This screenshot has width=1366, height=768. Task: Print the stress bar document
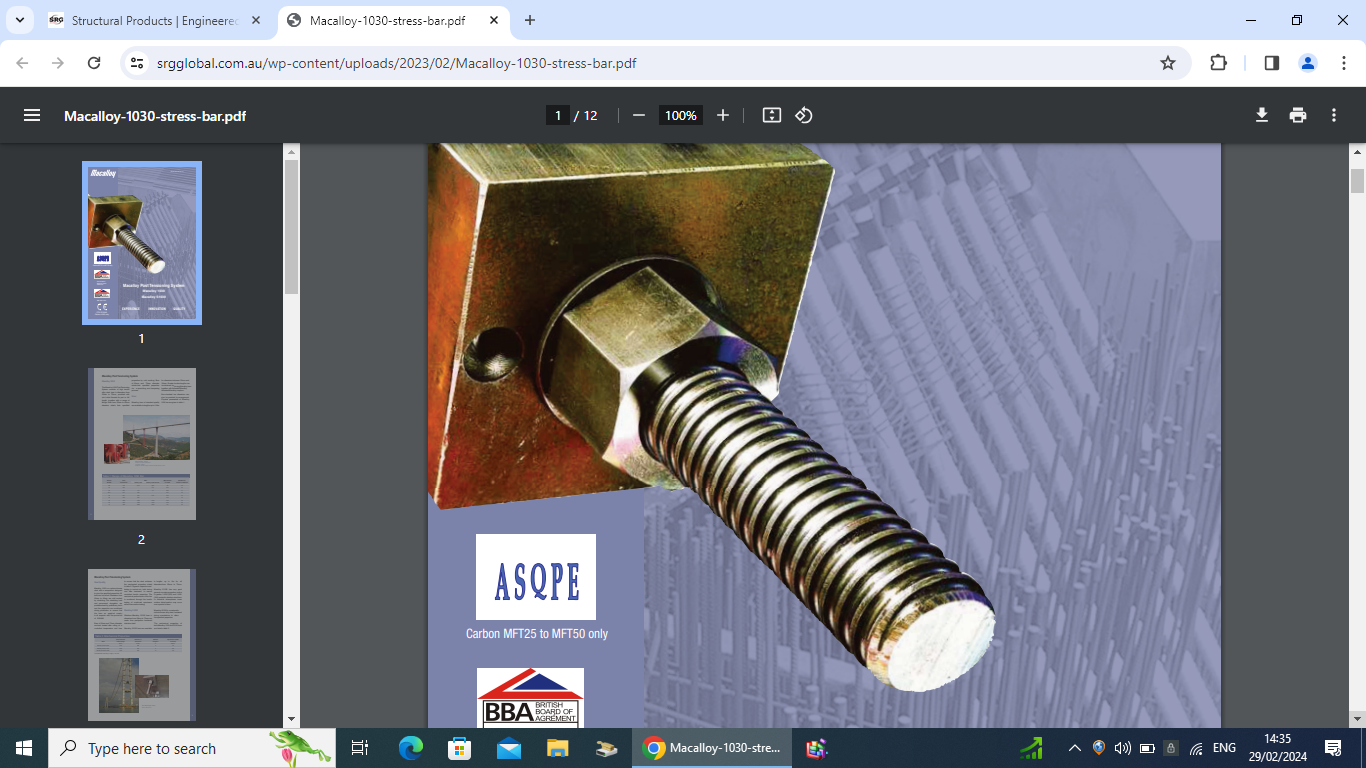click(x=1298, y=115)
